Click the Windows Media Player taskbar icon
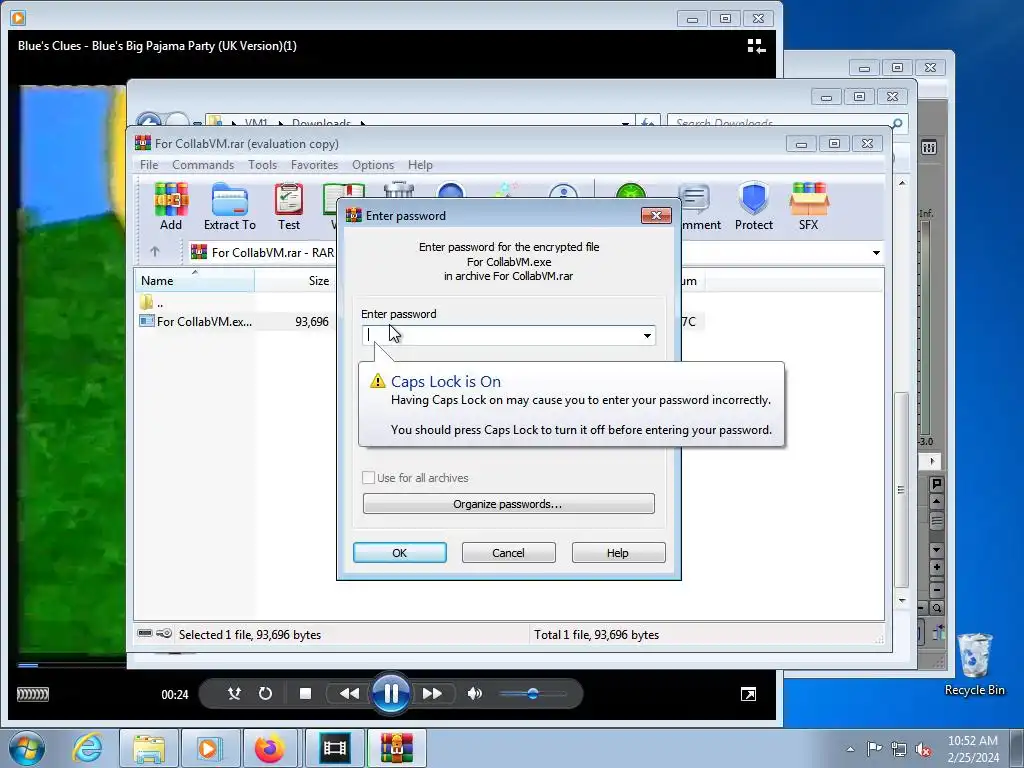1024x768 pixels. [x=210, y=748]
